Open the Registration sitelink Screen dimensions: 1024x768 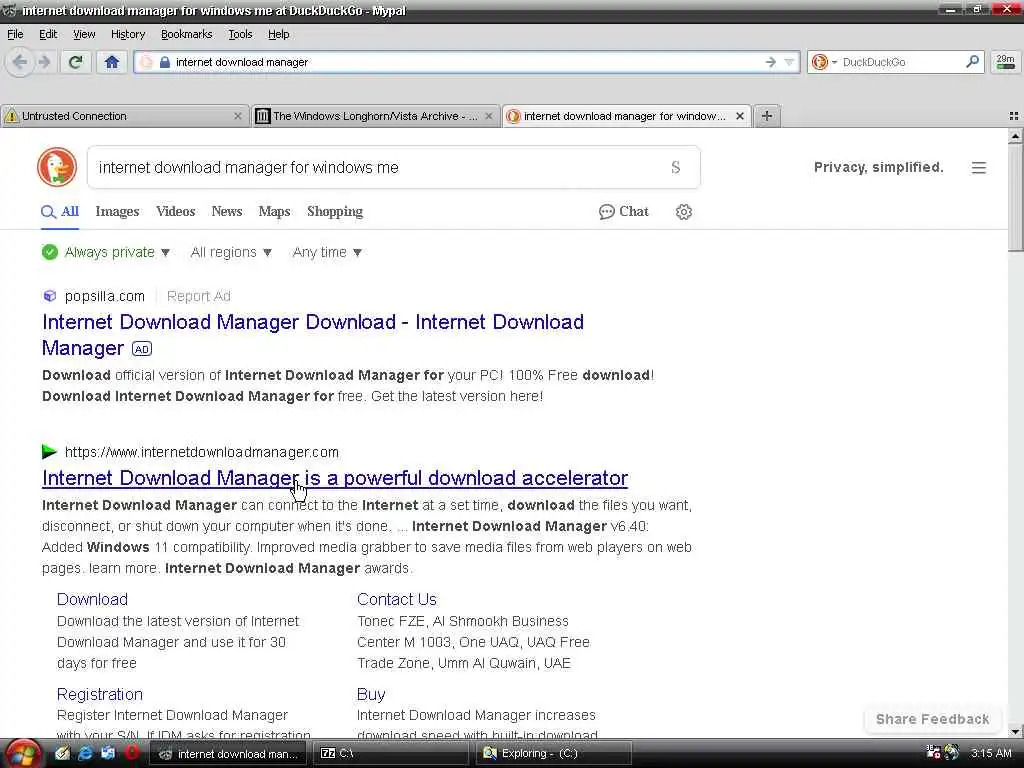[x=99, y=694]
